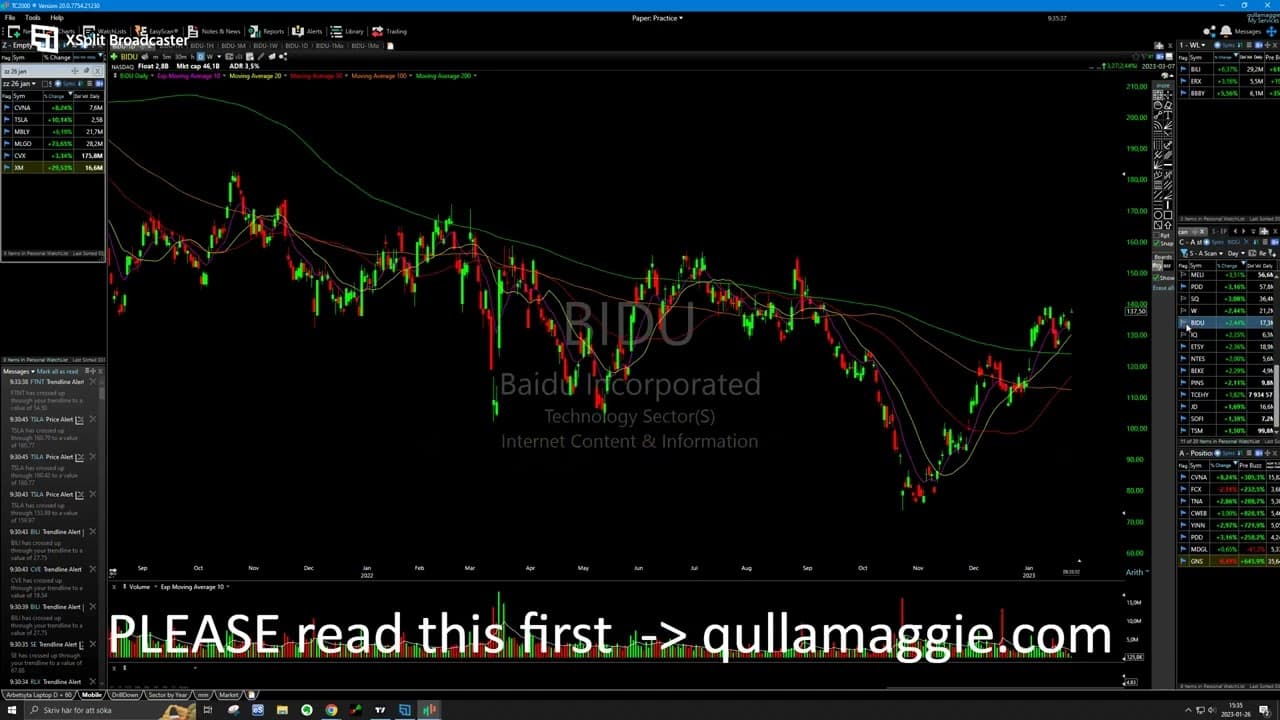
Task: Click the share icon beside Messages bell
Action: 1212,31
